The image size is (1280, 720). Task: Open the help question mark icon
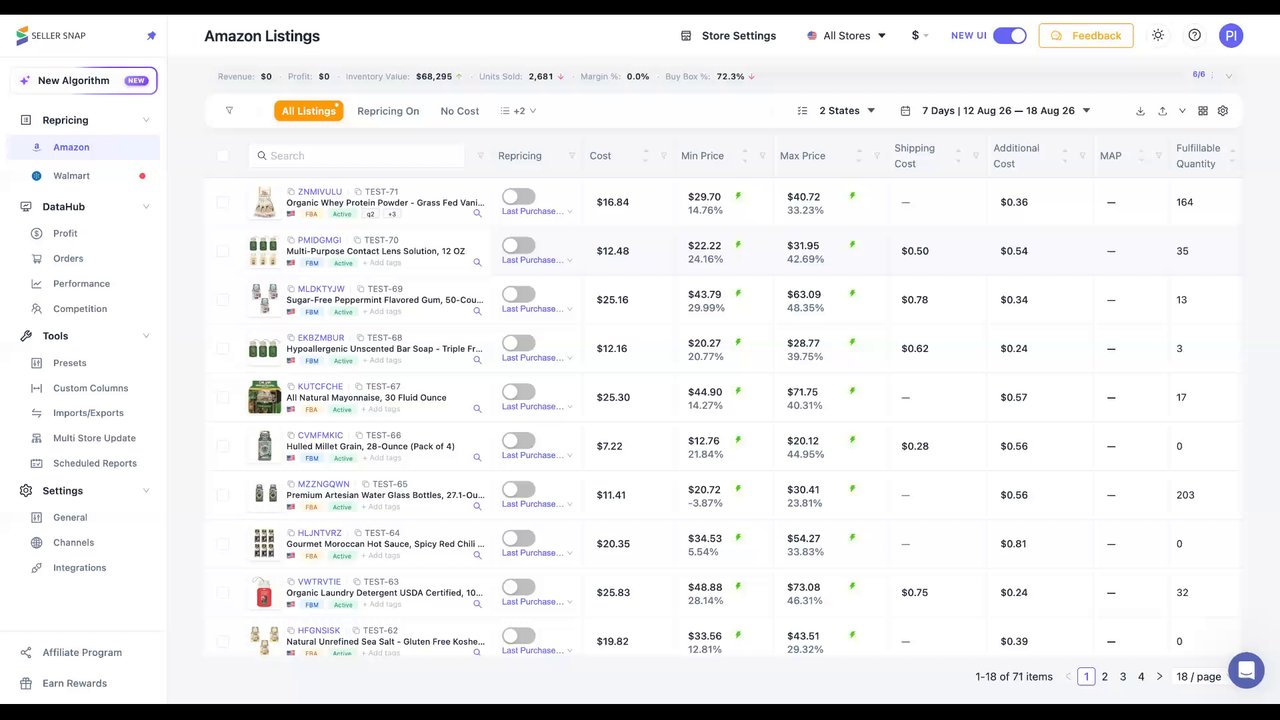pyautogui.click(x=1195, y=35)
